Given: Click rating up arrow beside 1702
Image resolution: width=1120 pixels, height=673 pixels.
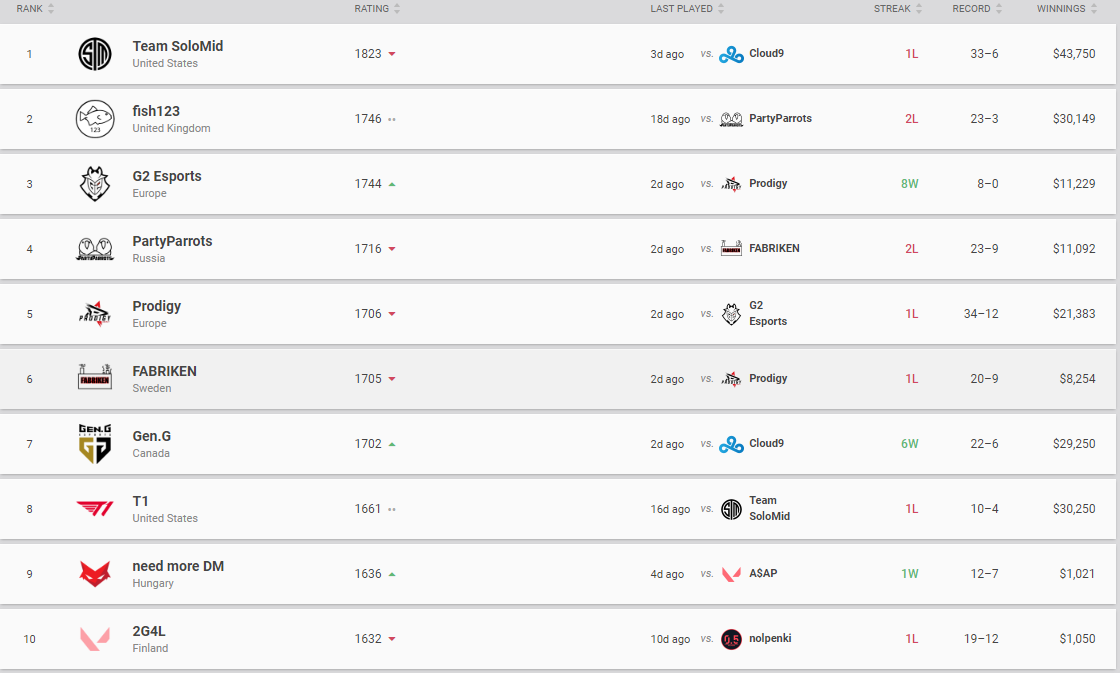Looking at the screenshot, I should 392,444.
